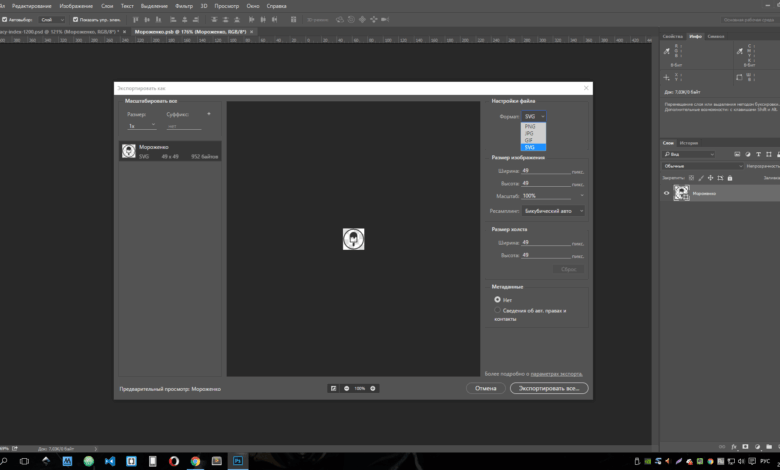Click the Ширина image width field
780x470 pixels.
[x=546, y=171]
